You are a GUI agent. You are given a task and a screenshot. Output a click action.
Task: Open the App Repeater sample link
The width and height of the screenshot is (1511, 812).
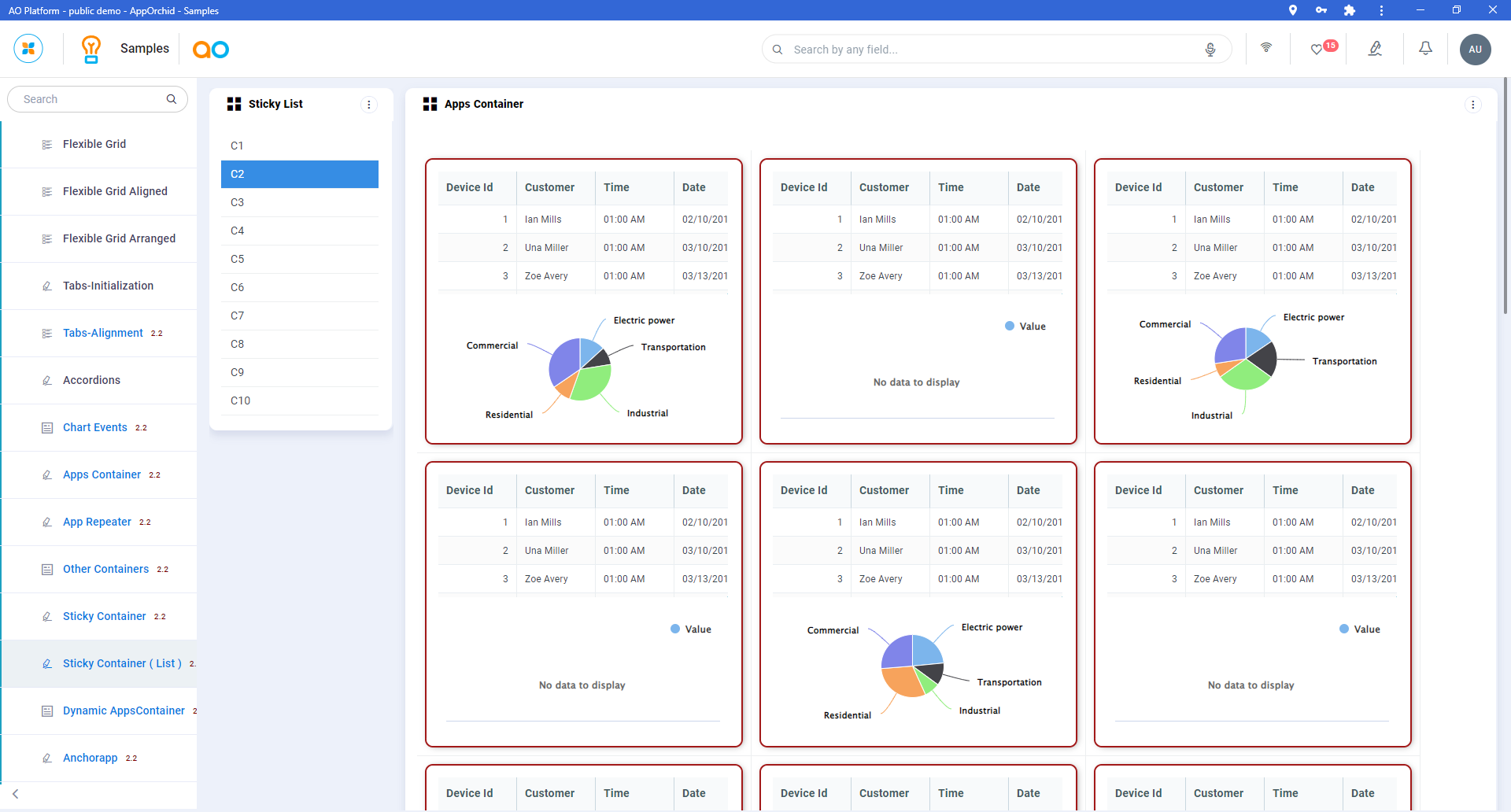point(97,522)
